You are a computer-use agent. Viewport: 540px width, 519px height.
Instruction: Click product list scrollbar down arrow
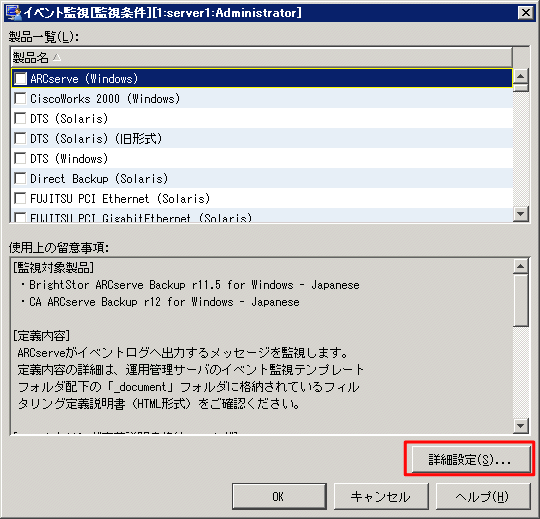click(520, 214)
